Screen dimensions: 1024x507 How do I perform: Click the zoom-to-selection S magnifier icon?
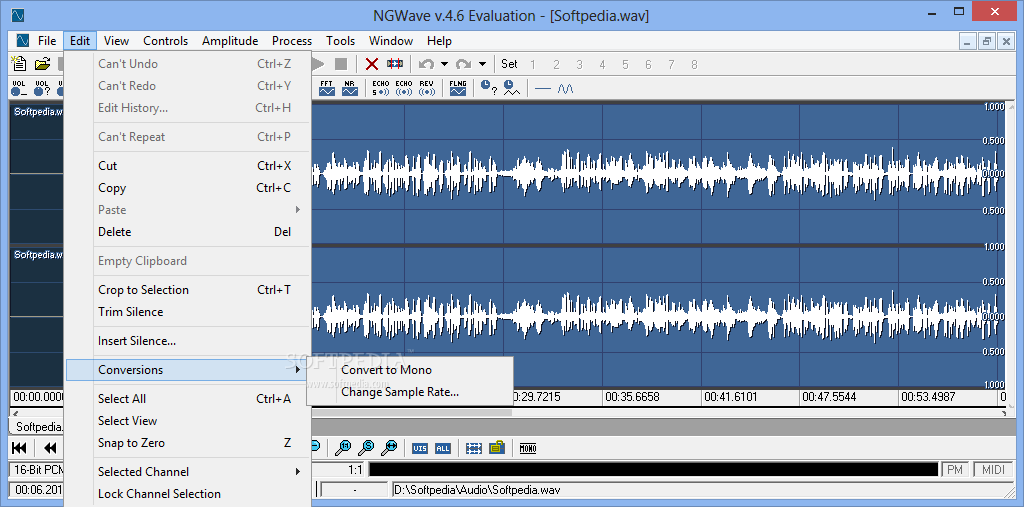click(366, 448)
